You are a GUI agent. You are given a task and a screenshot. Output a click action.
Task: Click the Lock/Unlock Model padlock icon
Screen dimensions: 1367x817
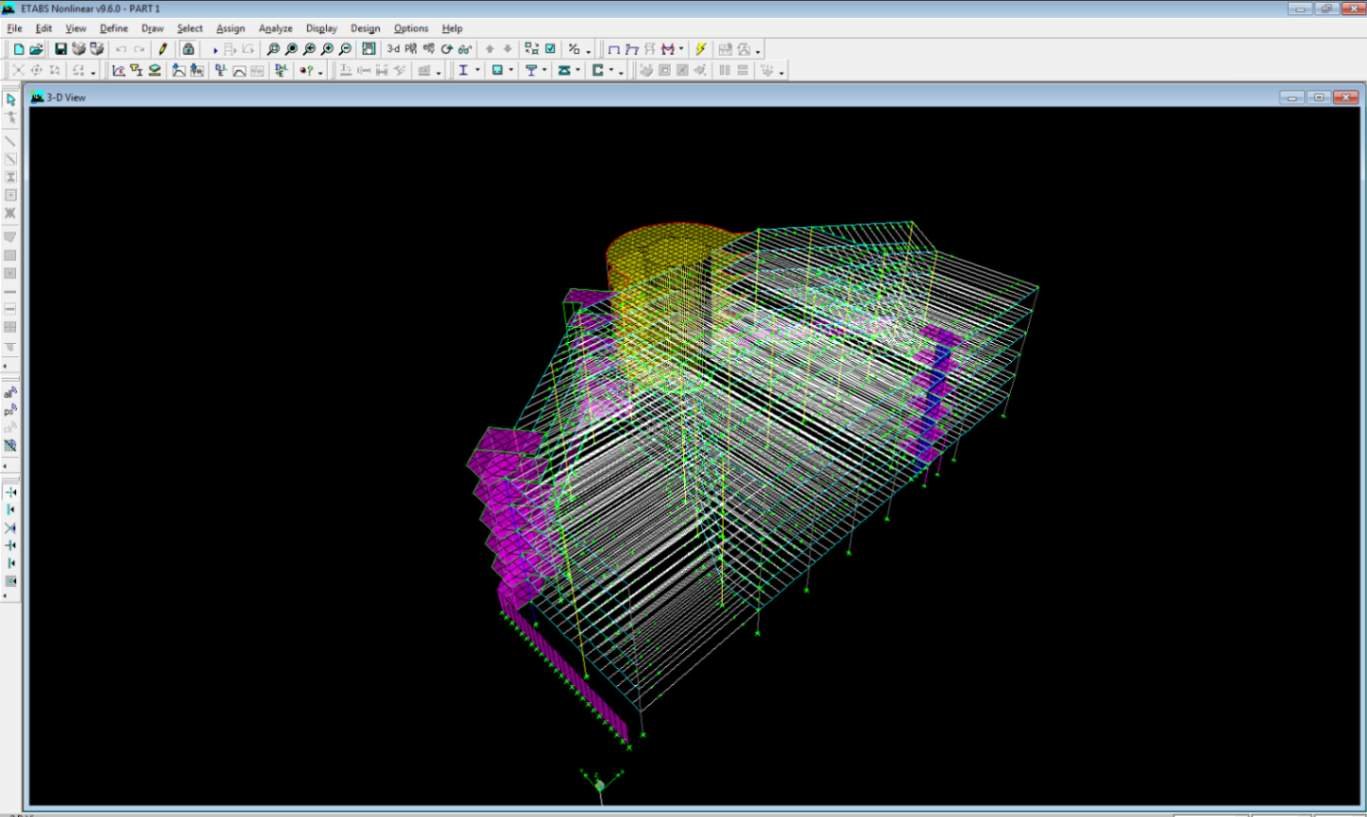click(188, 49)
